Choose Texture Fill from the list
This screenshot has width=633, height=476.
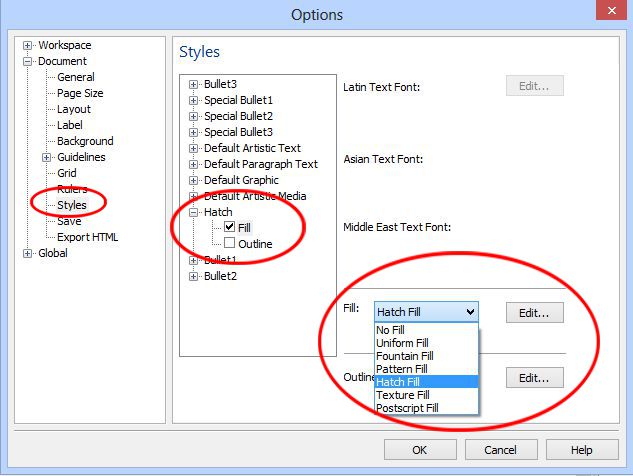pyautogui.click(x=426, y=394)
